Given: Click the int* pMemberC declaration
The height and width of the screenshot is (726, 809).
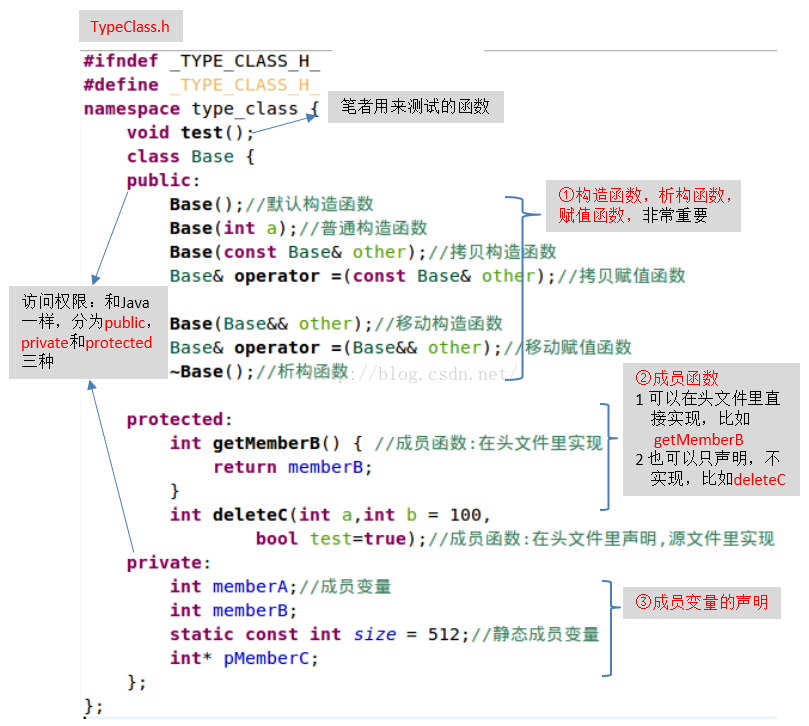Looking at the screenshot, I should coord(245,658).
